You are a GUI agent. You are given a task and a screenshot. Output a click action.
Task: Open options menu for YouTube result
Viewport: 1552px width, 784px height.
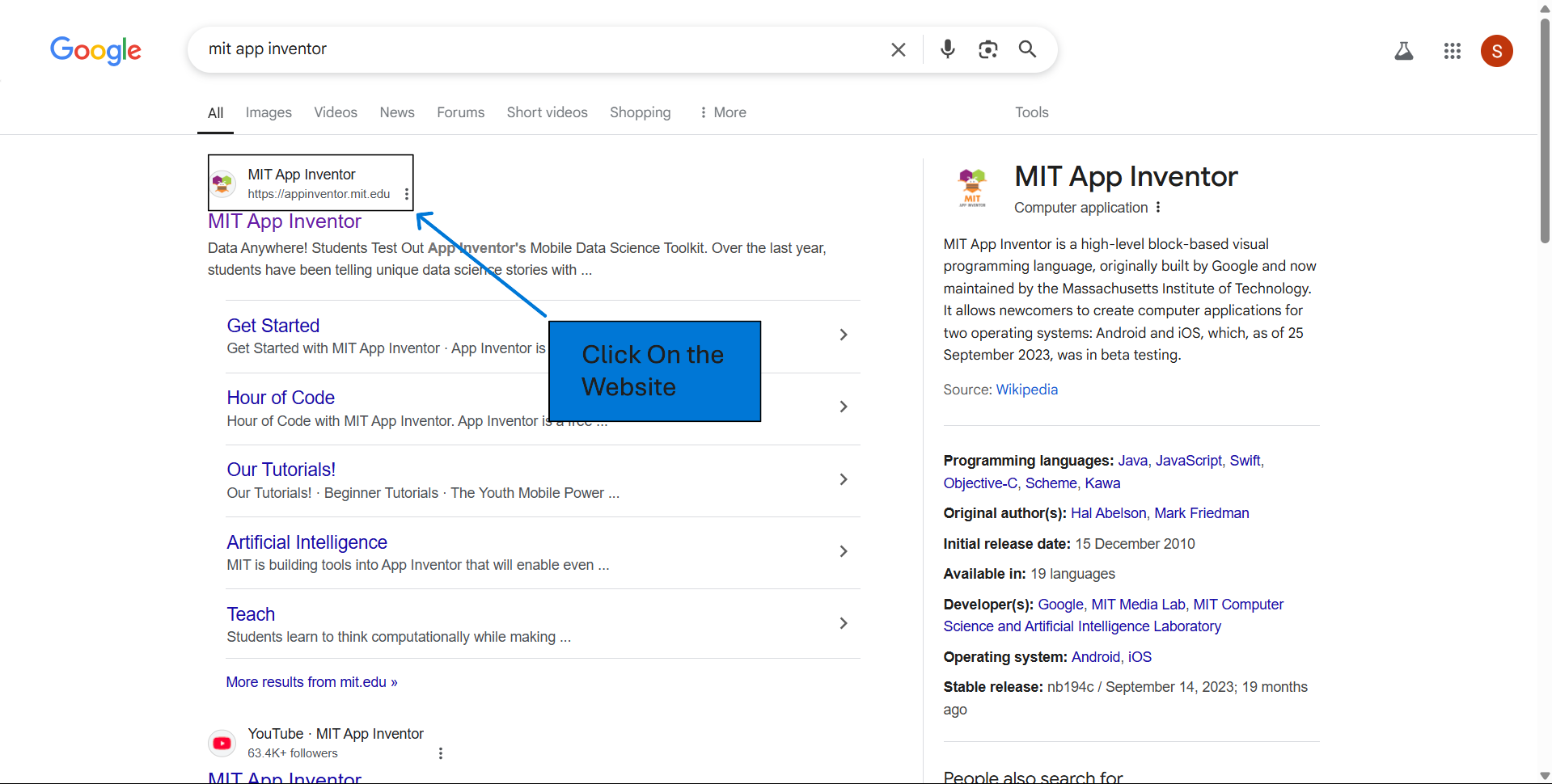click(x=441, y=753)
